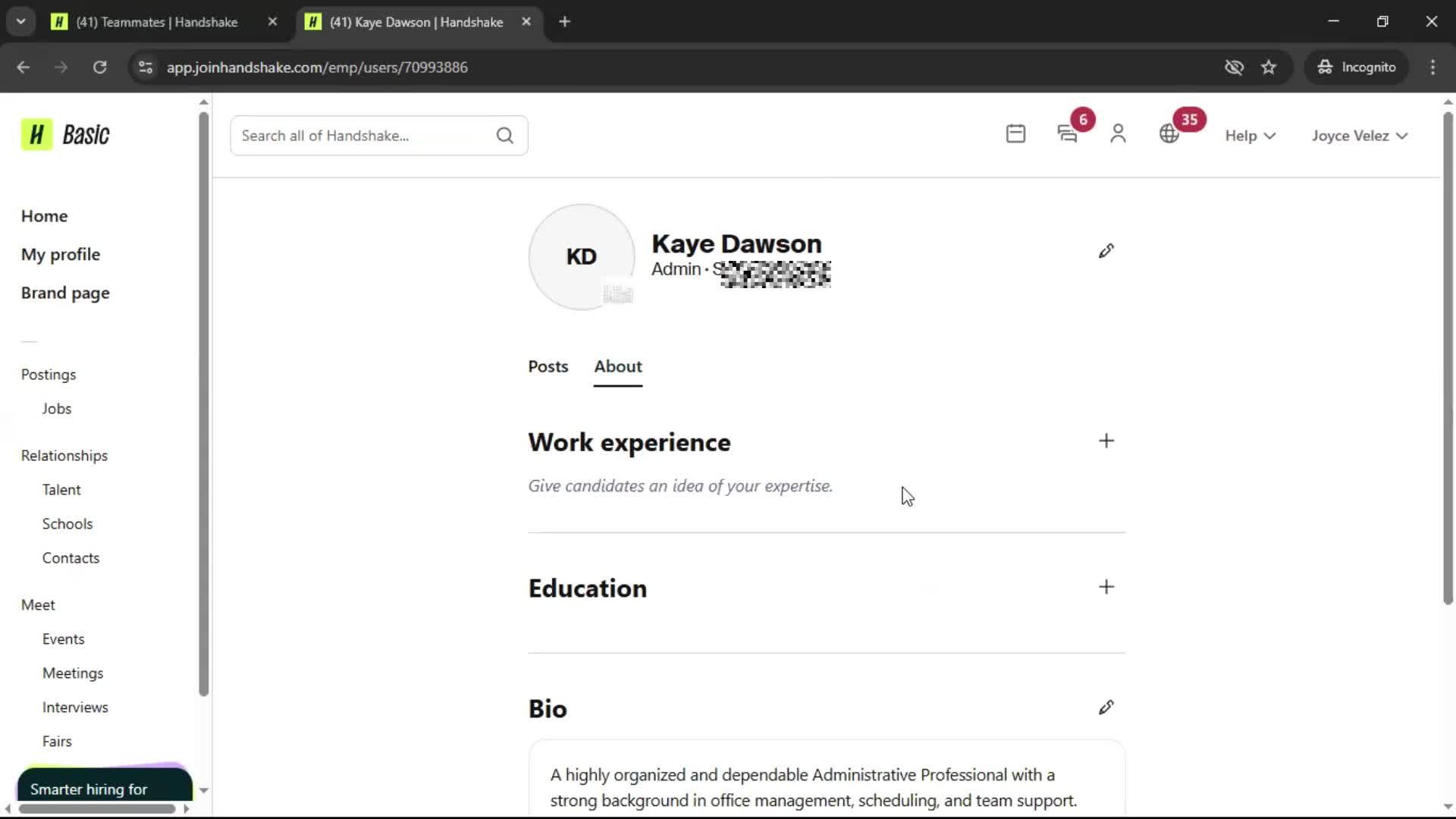Viewport: 1456px width, 819px height.
Task: Click KD profile avatar thumbnail
Action: [581, 256]
